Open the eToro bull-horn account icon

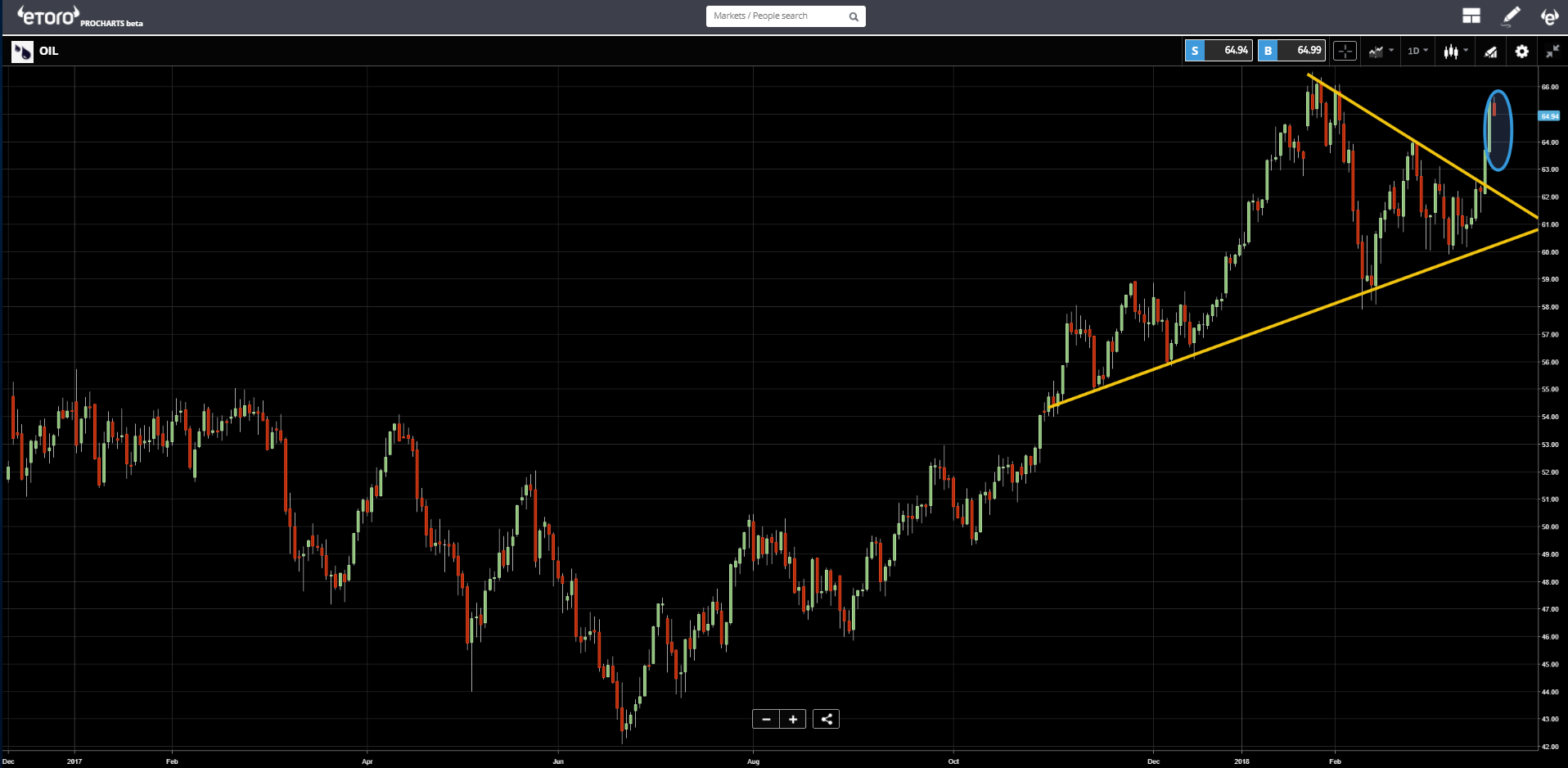coord(1549,16)
